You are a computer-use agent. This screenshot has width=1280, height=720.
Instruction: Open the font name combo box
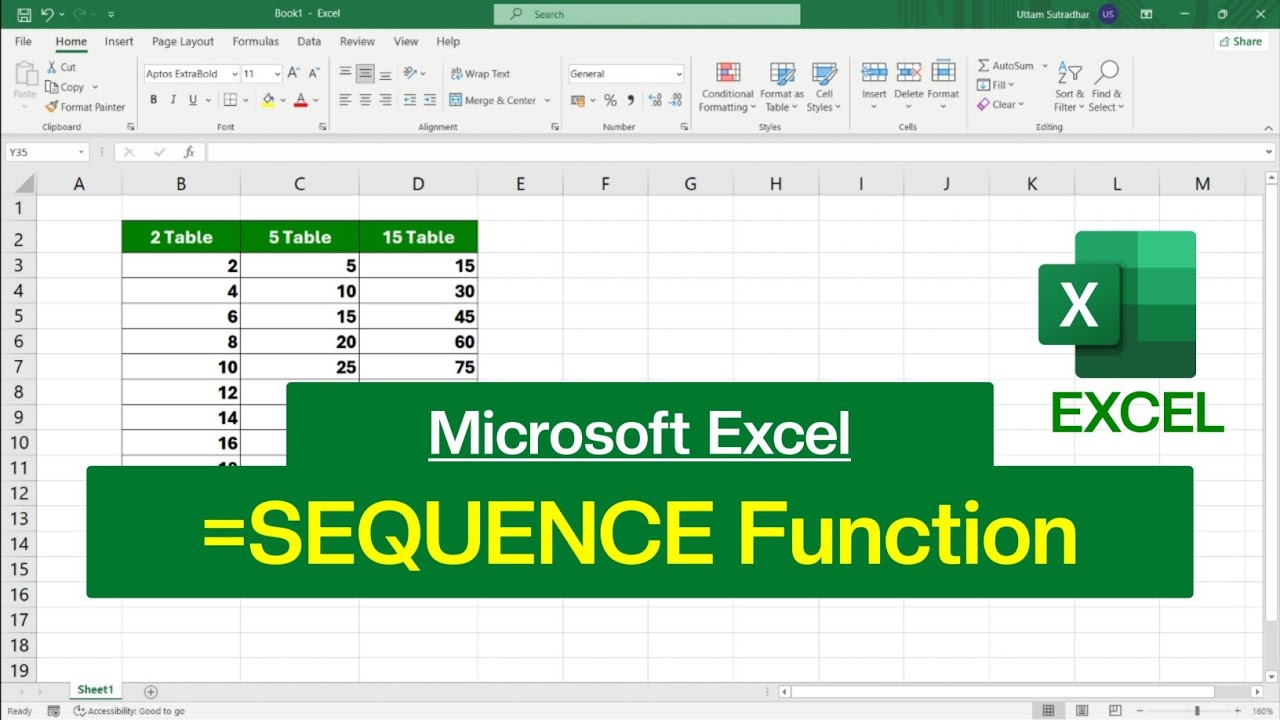point(192,74)
